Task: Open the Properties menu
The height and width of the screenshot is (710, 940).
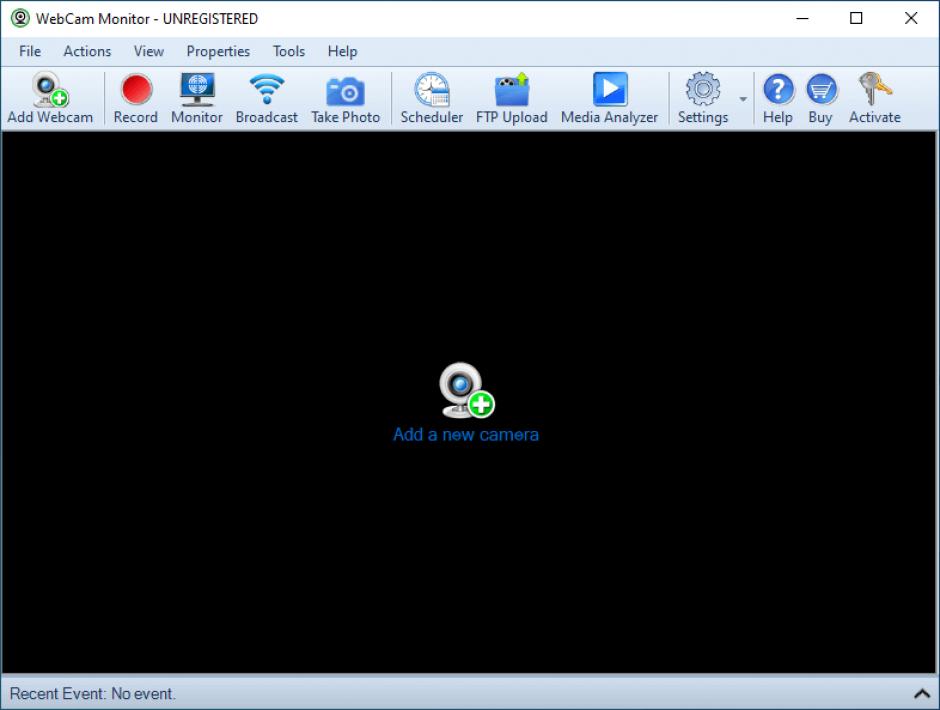Action: 218,52
